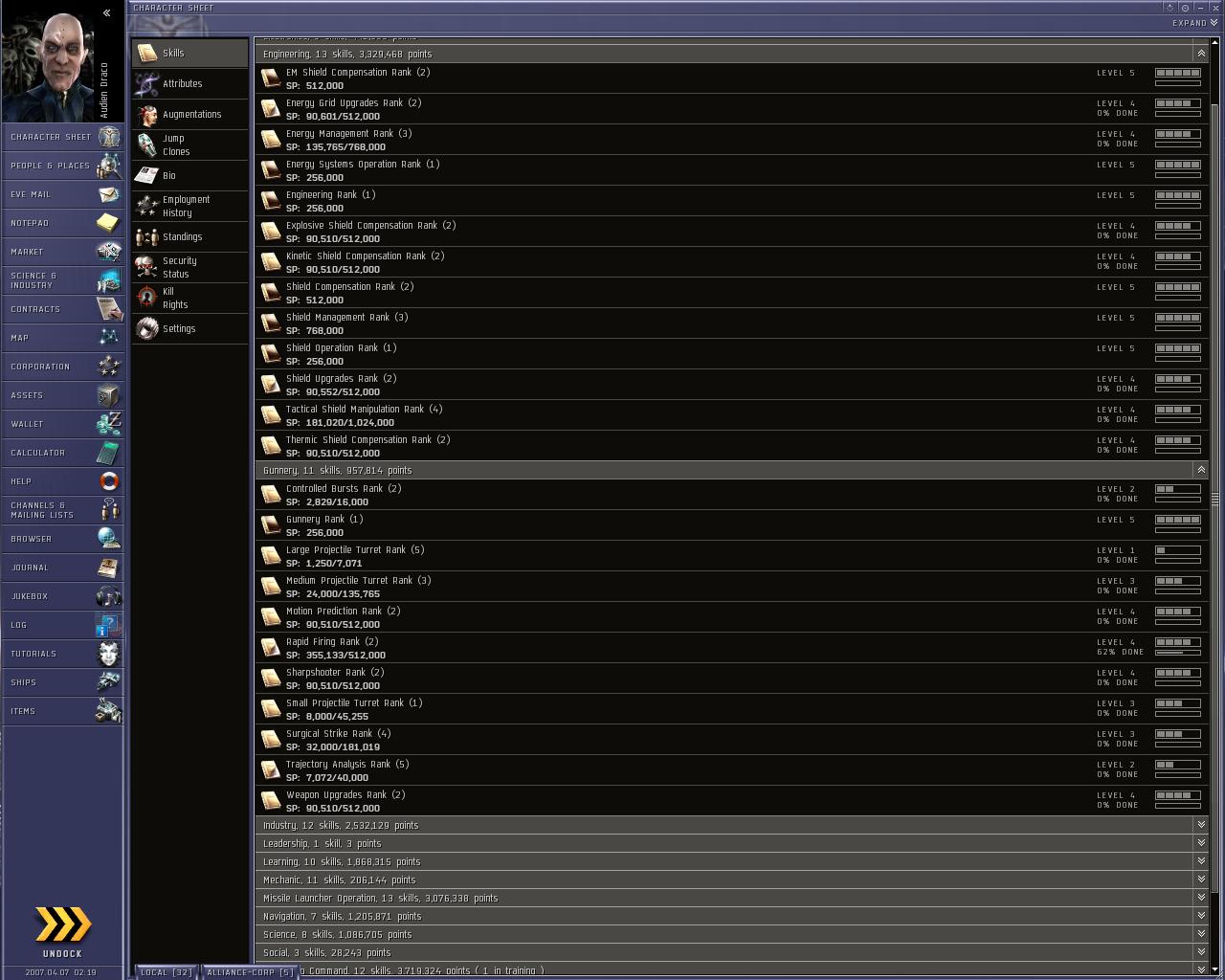Open the Jukebox music player
Image resolution: width=1225 pixels, height=980 pixels.
[x=62, y=596]
